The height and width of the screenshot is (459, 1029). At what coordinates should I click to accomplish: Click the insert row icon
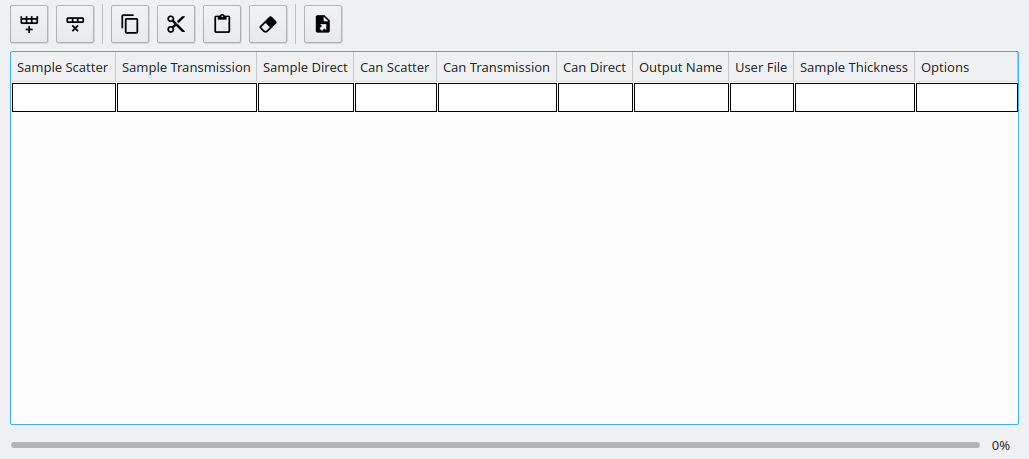29,24
